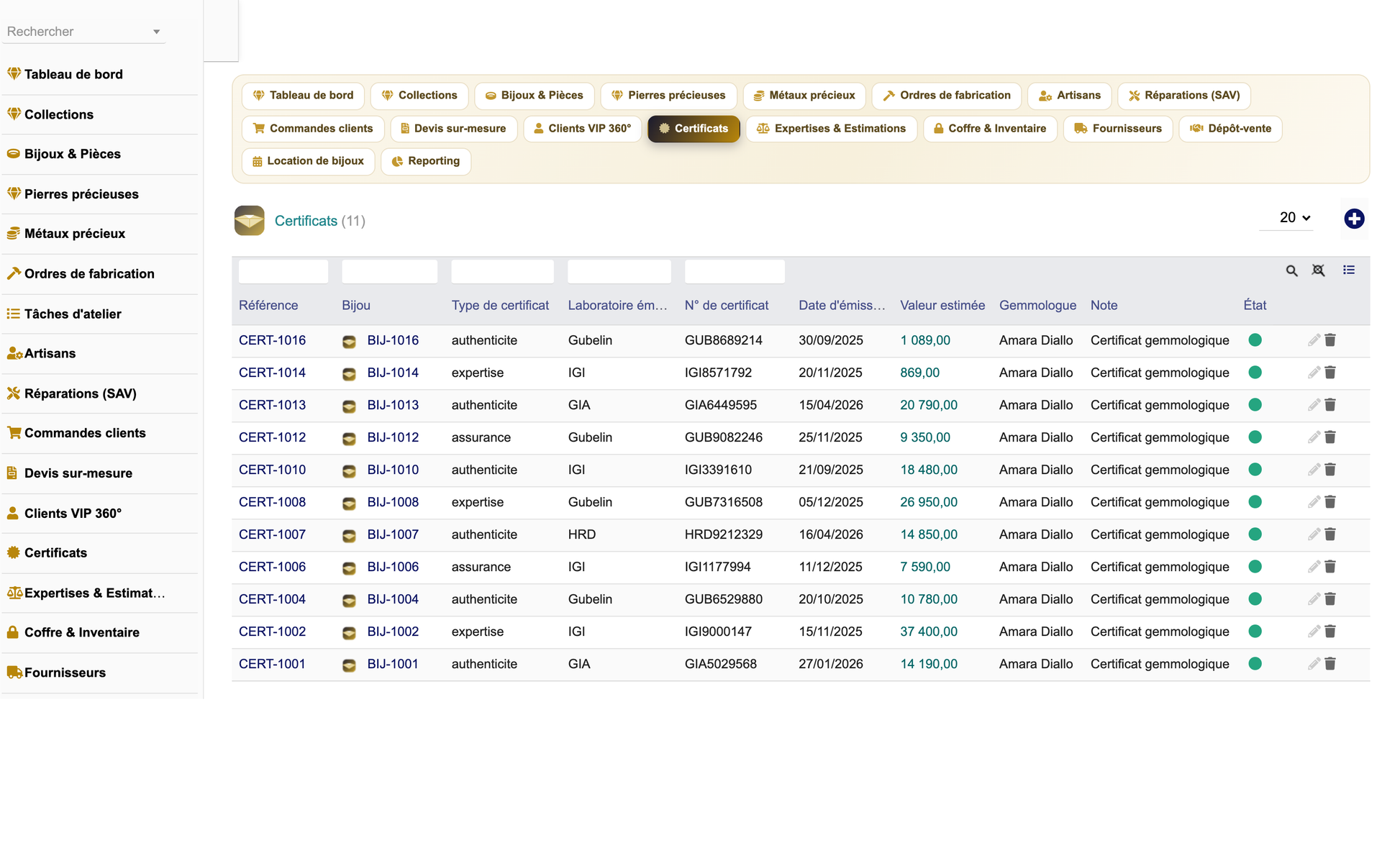1400x866 pixels.
Task: Click the Certificats title link
Action: pyautogui.click(x=306, y=221)
